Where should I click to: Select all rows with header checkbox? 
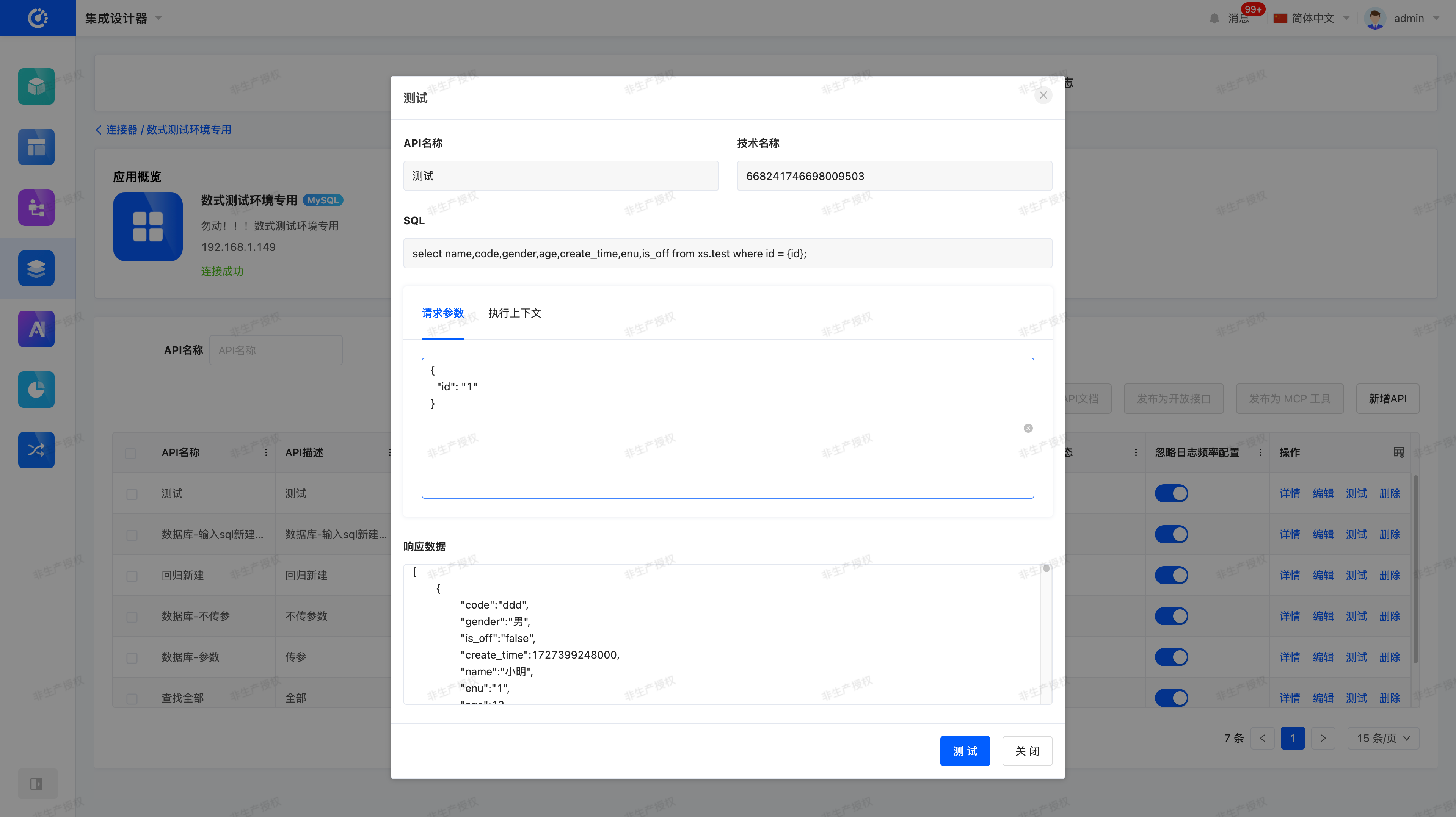coord(130,453)
